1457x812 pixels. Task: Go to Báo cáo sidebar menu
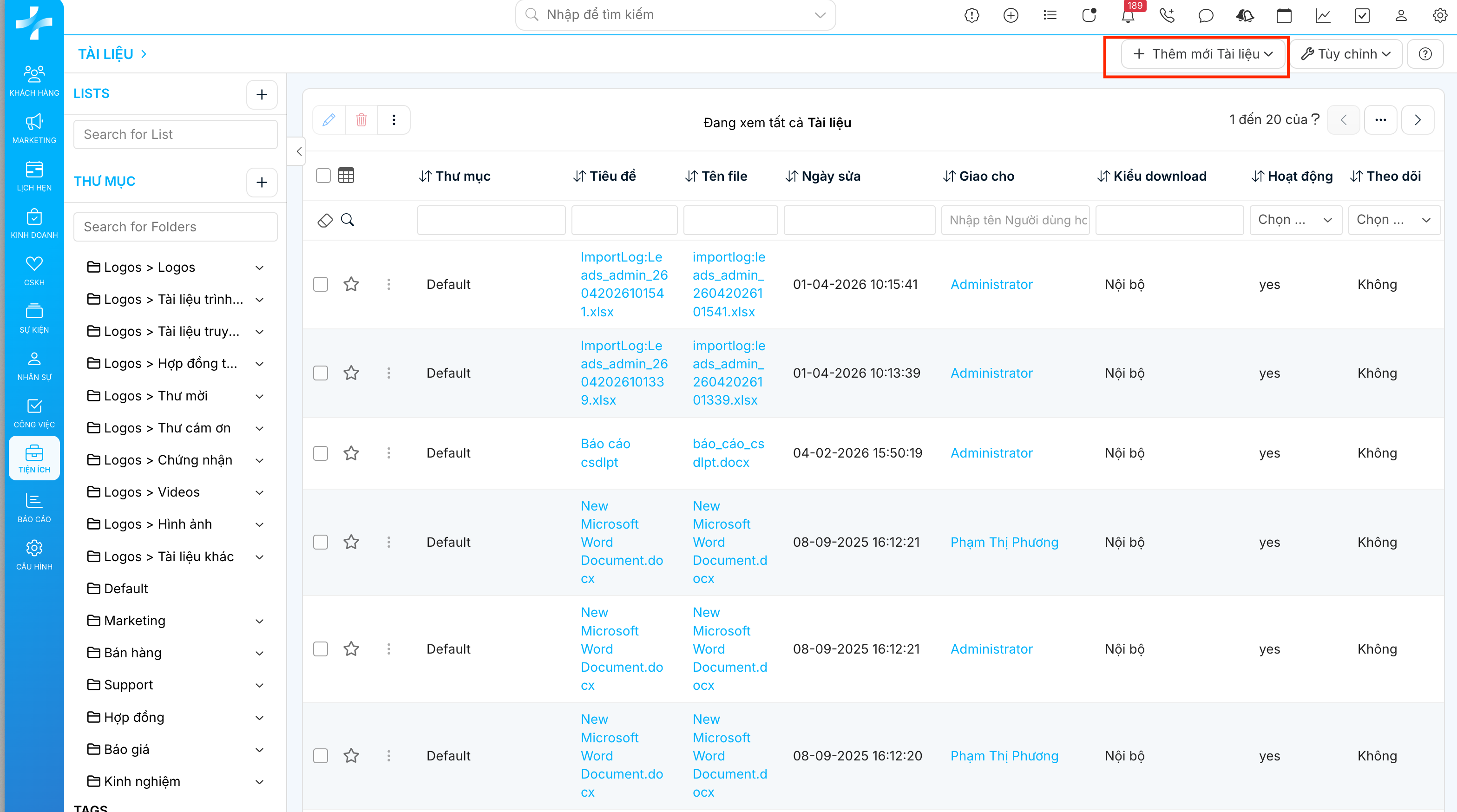[34, 508]
